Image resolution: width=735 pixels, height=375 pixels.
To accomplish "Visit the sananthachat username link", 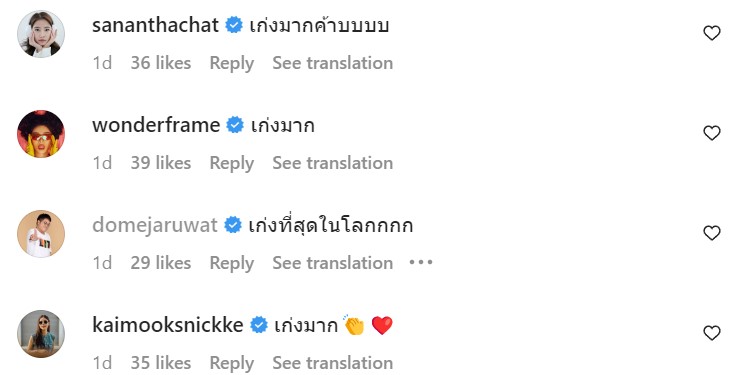I will click(155, 25).
